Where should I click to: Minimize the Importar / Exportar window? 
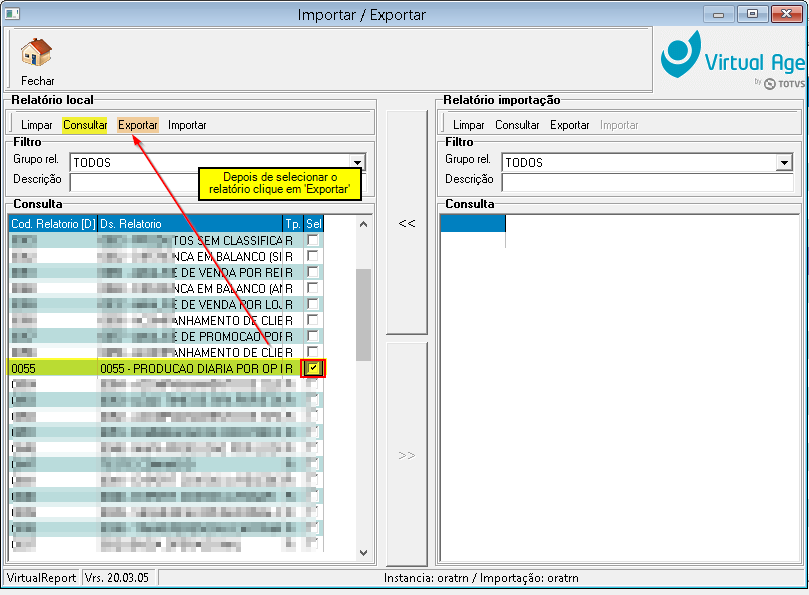(x=718, y=14)
